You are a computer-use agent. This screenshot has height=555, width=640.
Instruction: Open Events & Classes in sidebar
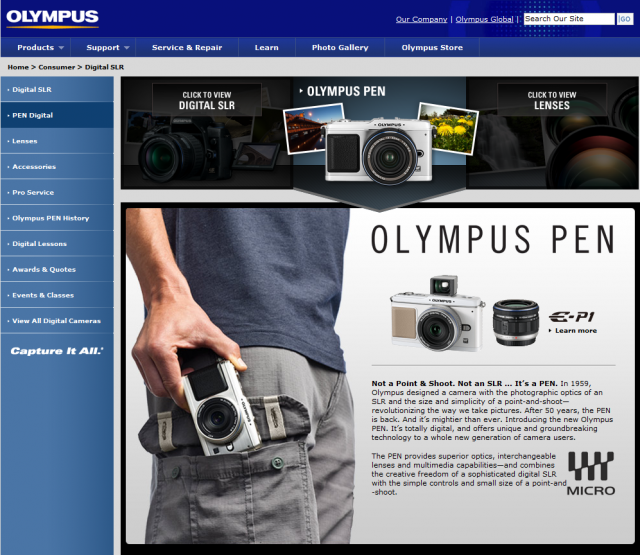tap(57, 295)
